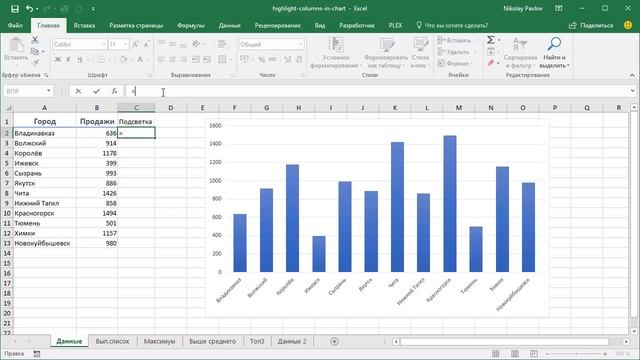The width and height of the screenshot is (640, 360).
Task: Switch to Normal view in status bar
Action: 496,353
